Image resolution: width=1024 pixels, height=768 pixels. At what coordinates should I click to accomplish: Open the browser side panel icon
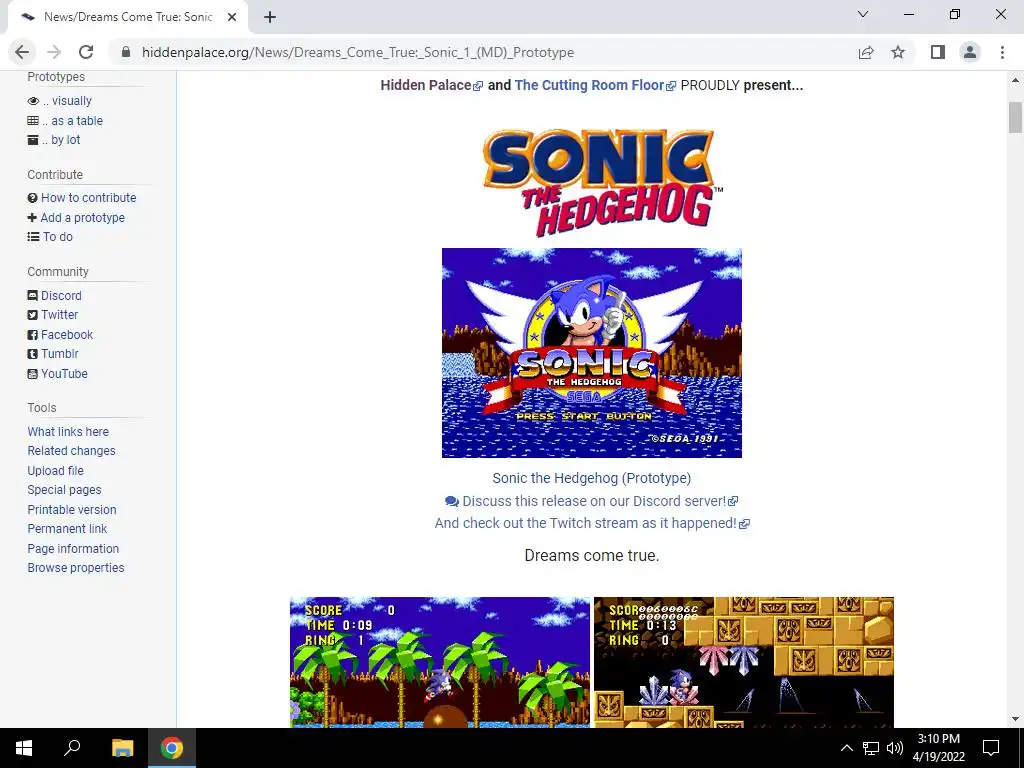(938, 52)
